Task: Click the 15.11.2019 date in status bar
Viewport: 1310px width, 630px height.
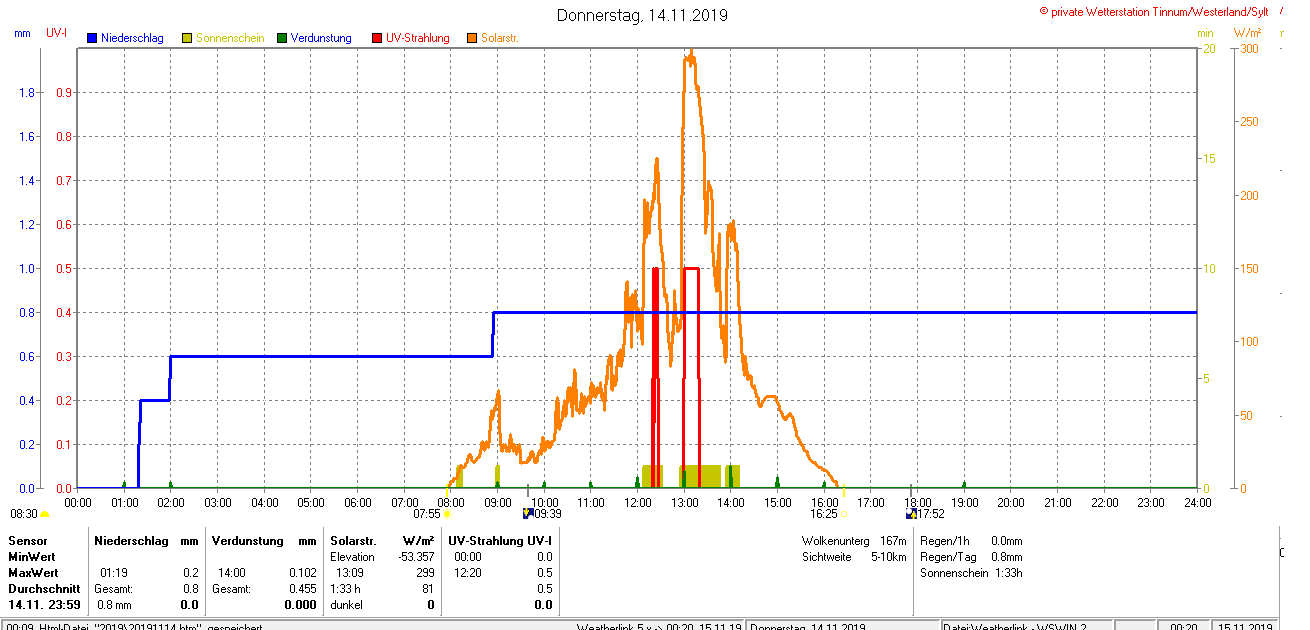Action: pos(1245,625)
